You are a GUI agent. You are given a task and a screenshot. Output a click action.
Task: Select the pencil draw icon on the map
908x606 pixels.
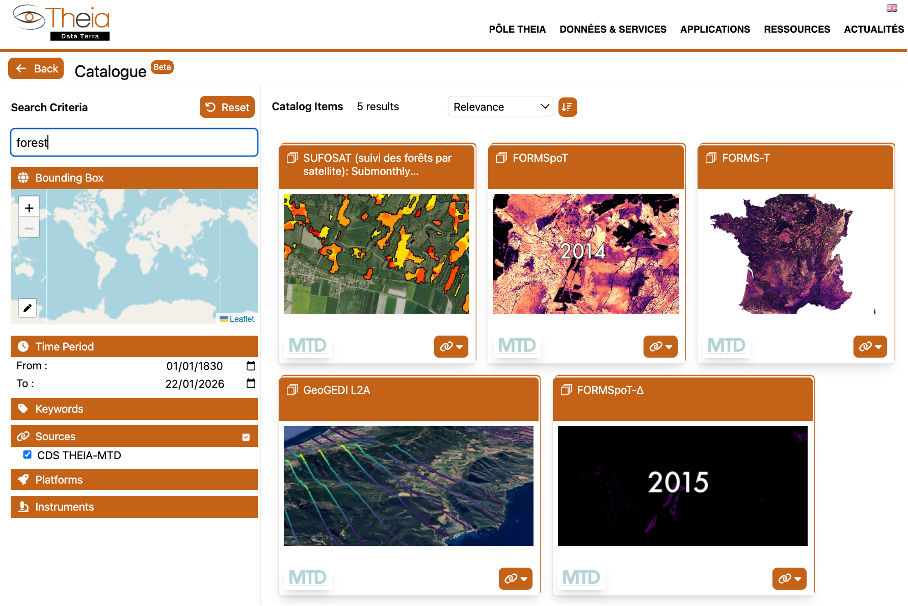[x=28, y=308]
